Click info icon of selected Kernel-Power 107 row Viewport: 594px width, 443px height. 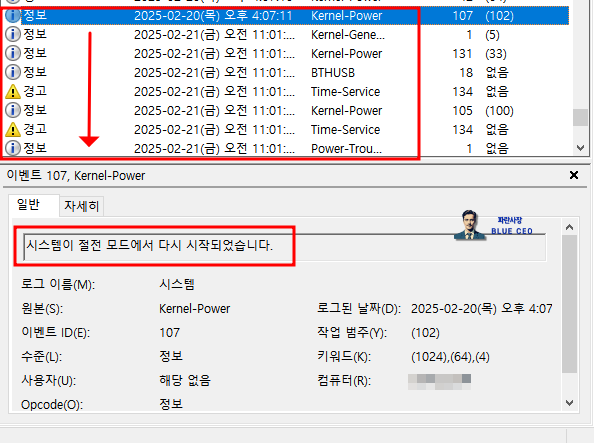13,16
